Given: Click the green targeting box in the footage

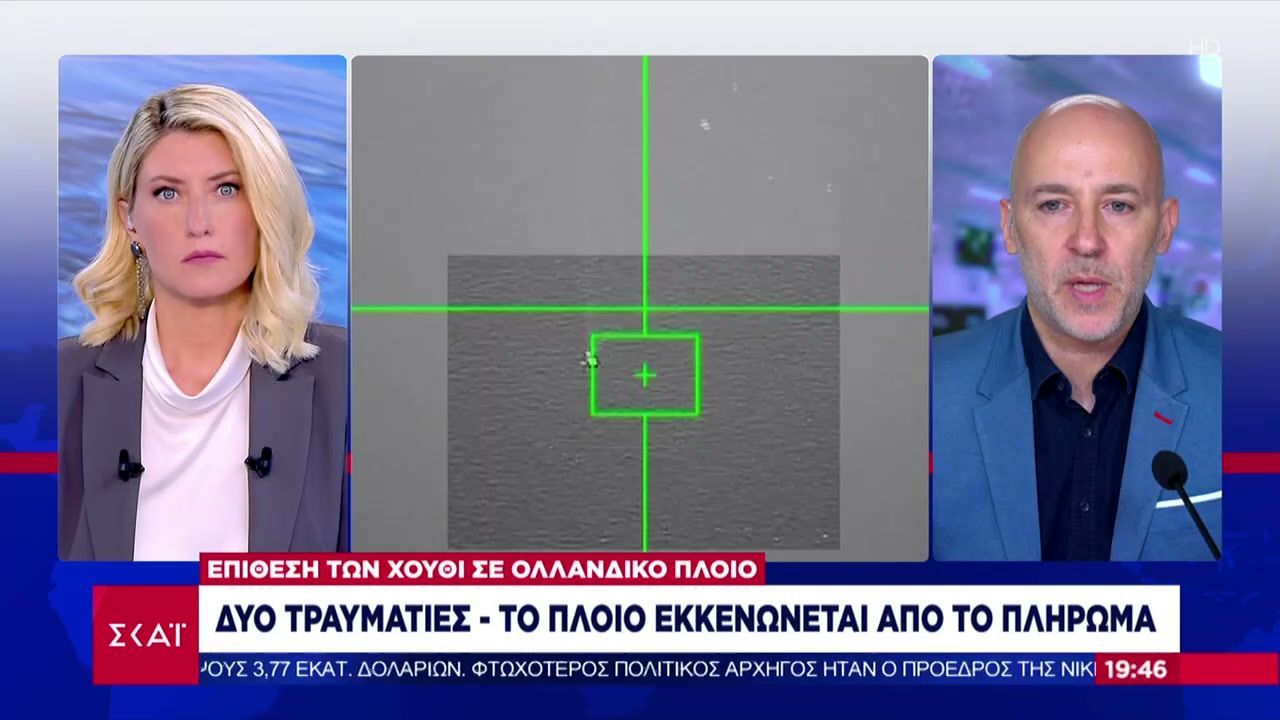Looking at the screenshot, I should 644,374.
